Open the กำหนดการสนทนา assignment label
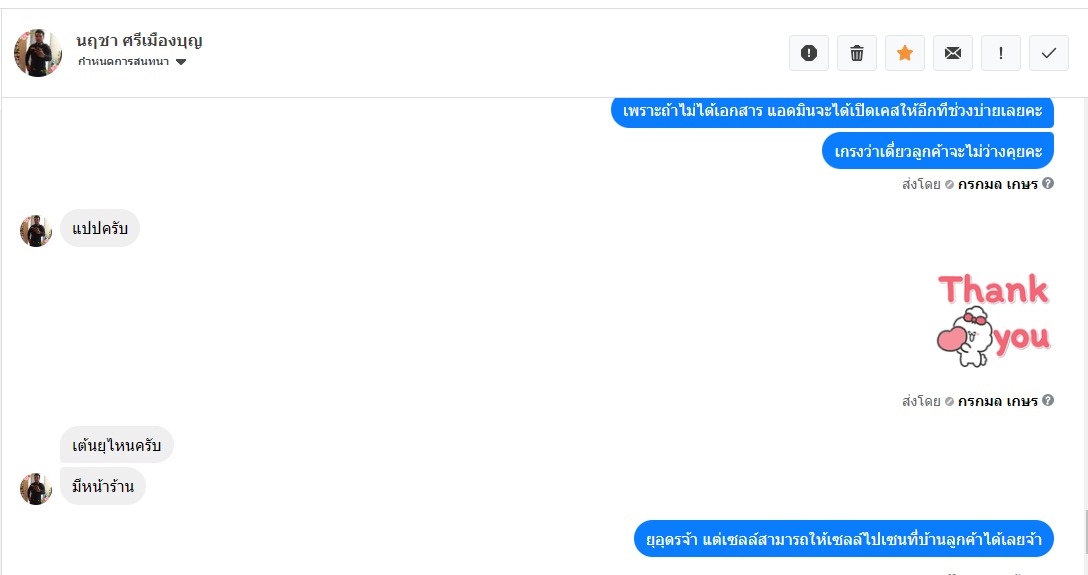 124,62
